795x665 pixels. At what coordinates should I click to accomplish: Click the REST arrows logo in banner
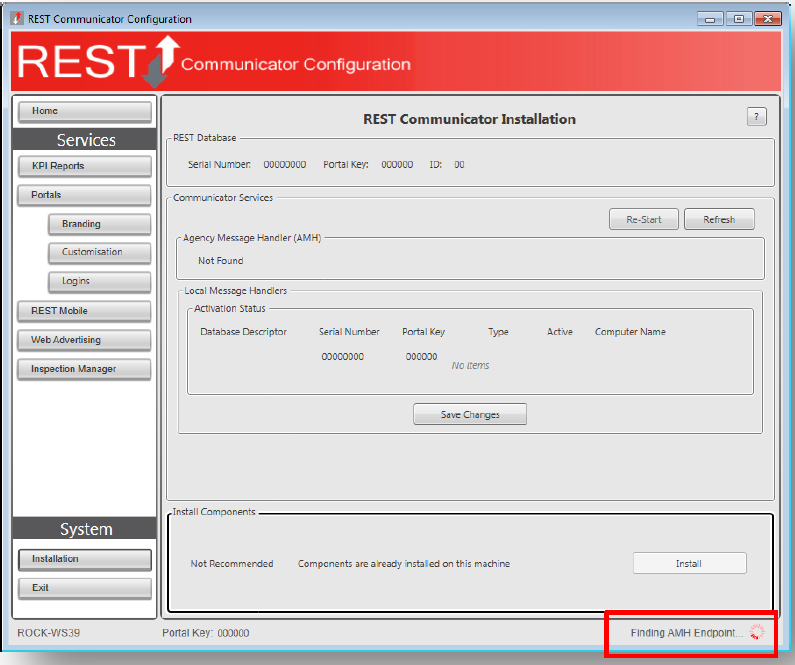click(161, 61)
